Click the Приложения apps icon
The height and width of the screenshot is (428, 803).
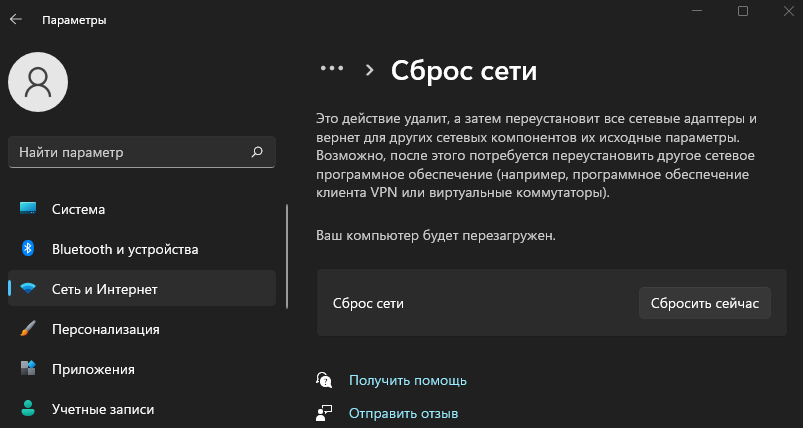point(28,369)
